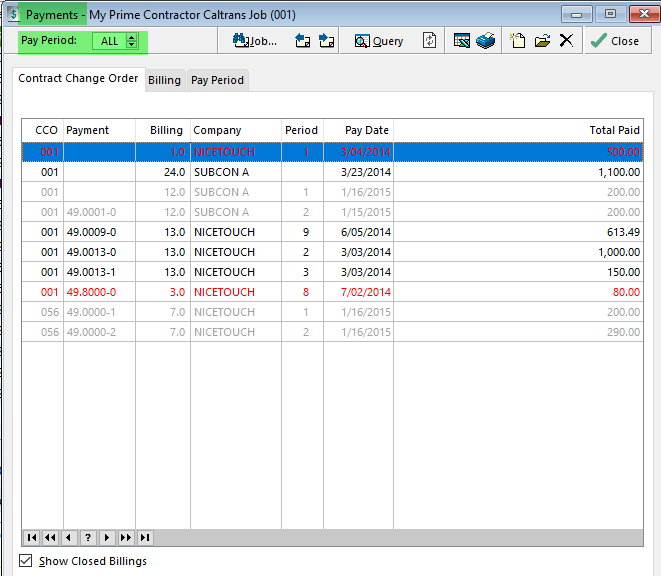Switch to the Pay Period tab
661x576 pixels.
click(218, 80)
